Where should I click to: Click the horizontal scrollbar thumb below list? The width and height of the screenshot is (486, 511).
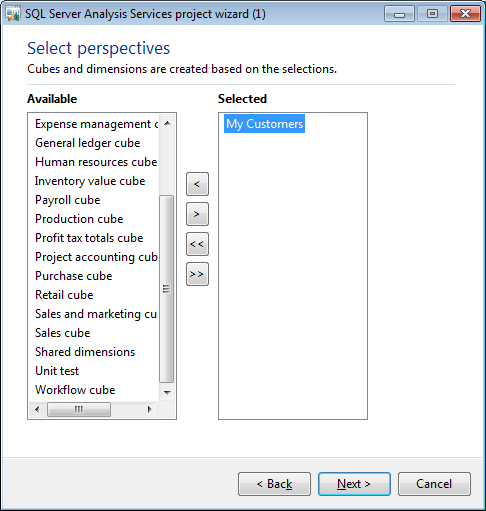pyautogui.click(x=79, y=409)
